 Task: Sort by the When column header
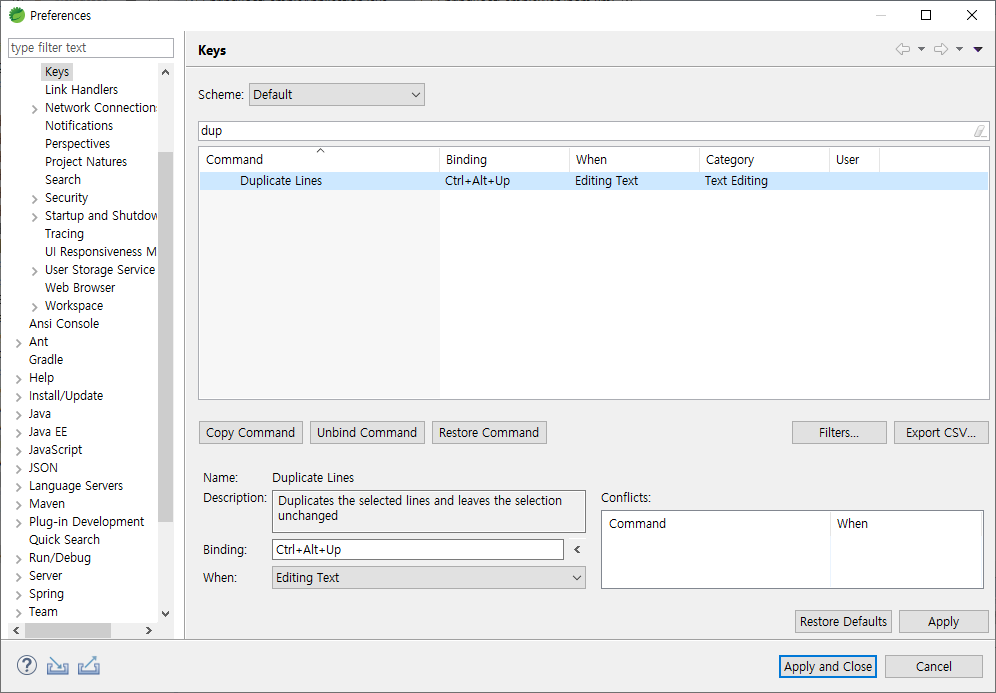click(634, 159)
